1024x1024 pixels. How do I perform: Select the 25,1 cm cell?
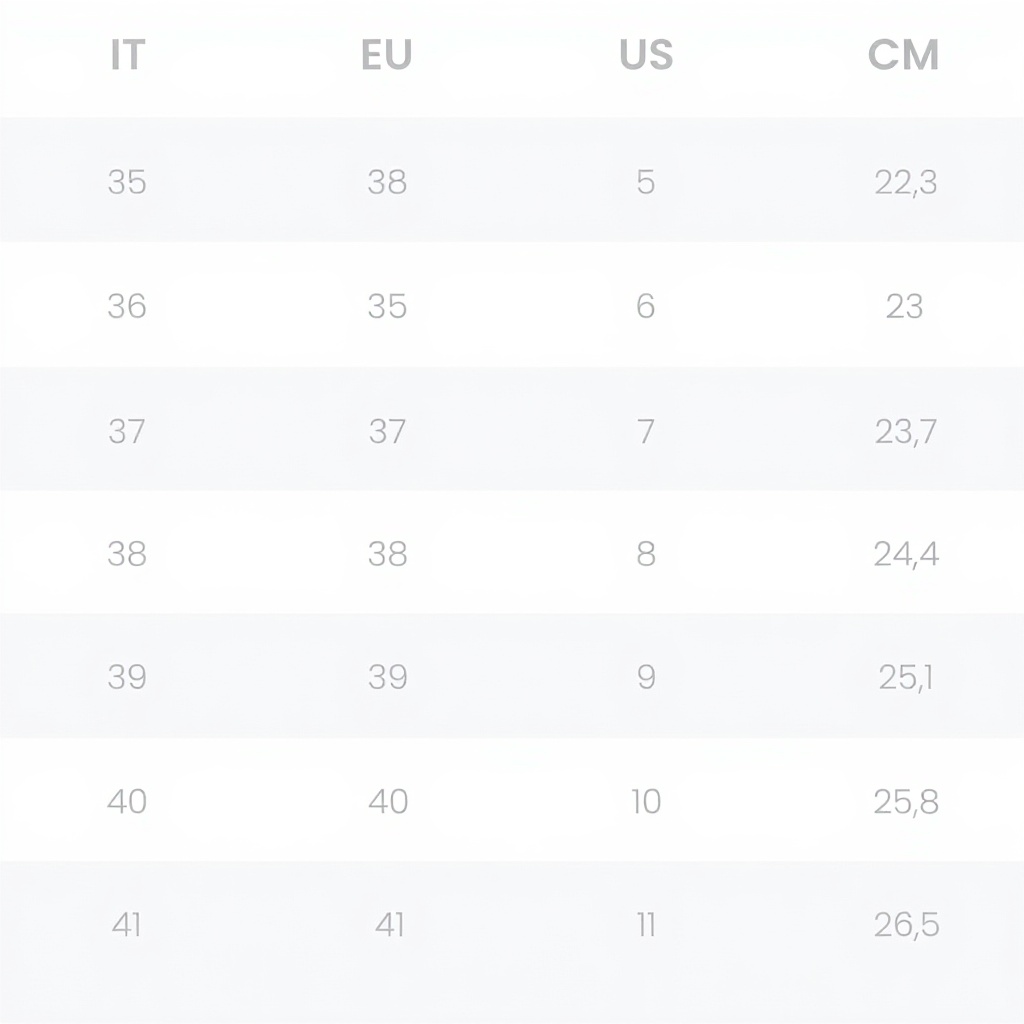click(x=905, y=677)
